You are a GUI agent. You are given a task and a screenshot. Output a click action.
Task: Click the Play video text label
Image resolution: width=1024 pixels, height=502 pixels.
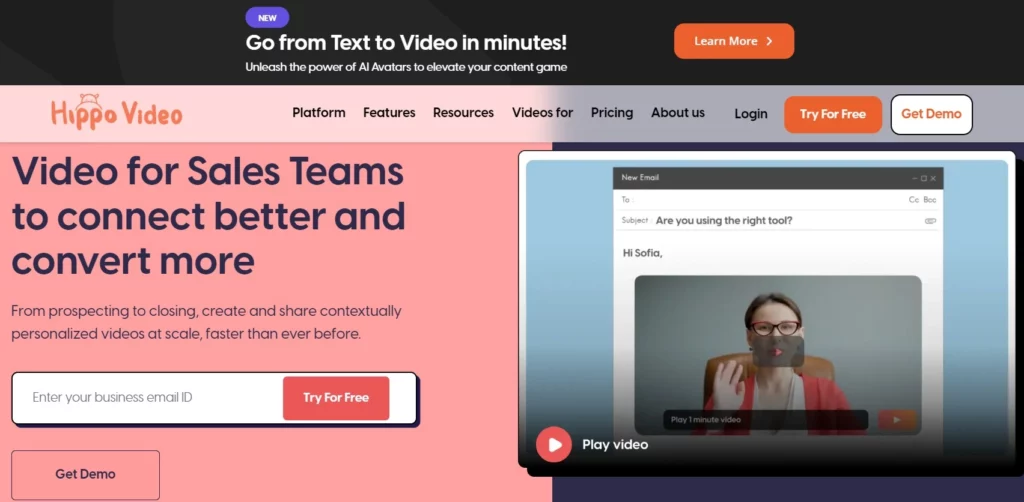[x=615, y=445]
